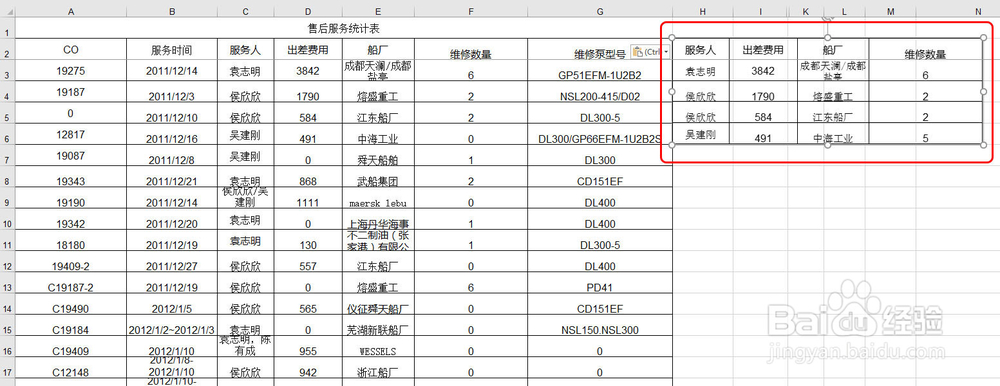This screenshot has width=1000, height=386.
Task: Click the pasted picture's bottom-left corner sizing handle
Action: (672, 145)
